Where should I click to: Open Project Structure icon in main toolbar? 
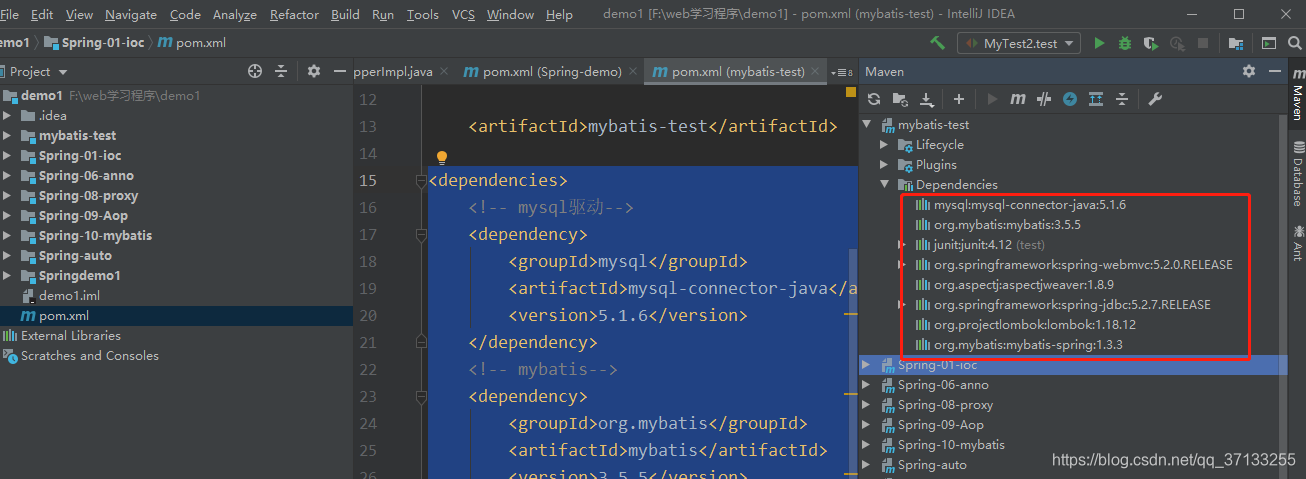pyautogui.click(x=1237, y=43)
